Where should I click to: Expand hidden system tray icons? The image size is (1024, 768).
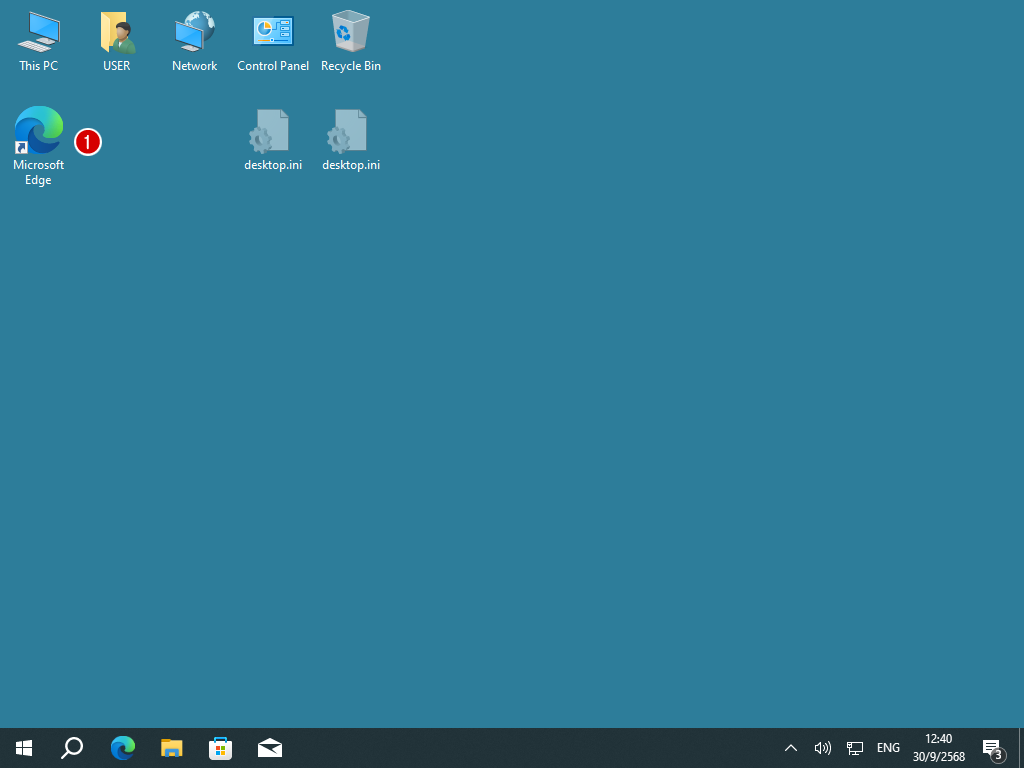(x=790, y=748)
